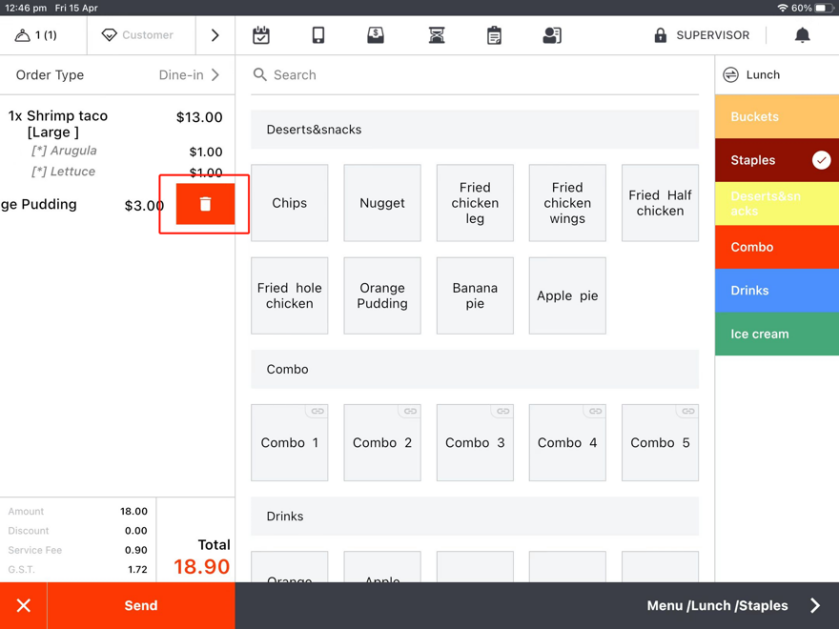Screen dimensions: 839x630
Task: Add Combo 3 to the order
Action: tap(475, 443)
